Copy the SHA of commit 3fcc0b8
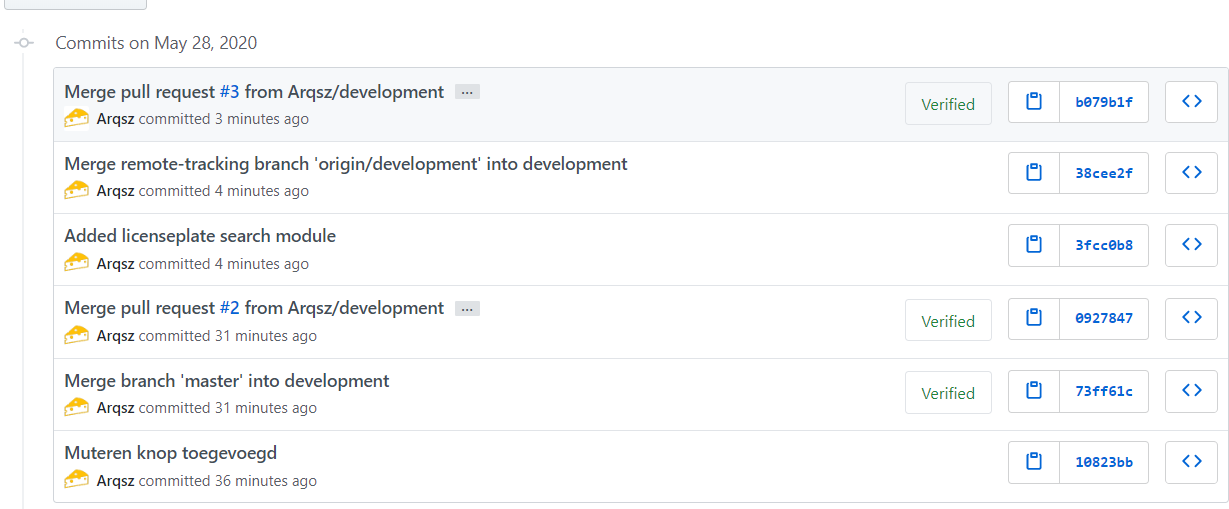Image resolution: width=1229 pixels, height=509 pixels. coord(1034,245)
